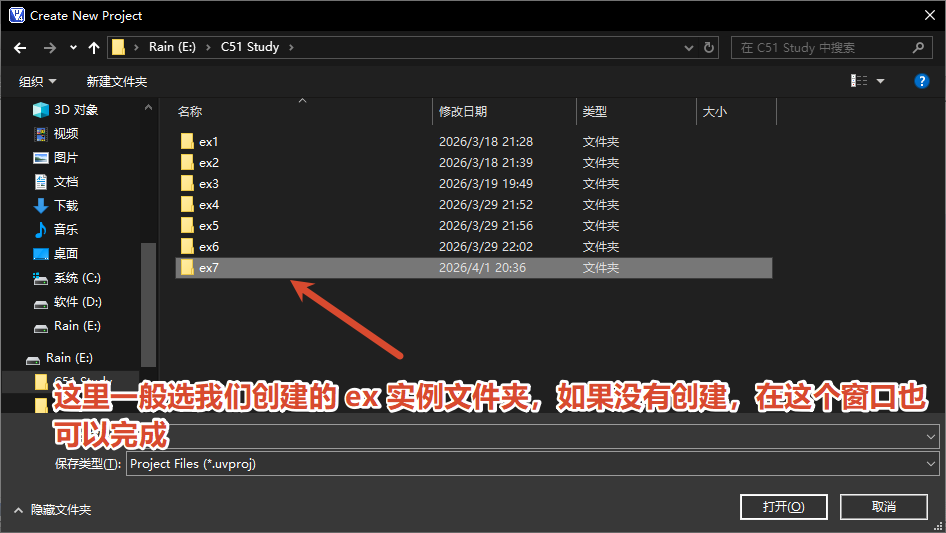
Task: Open the 组织 menu
Action: click(x=37, y=81)
